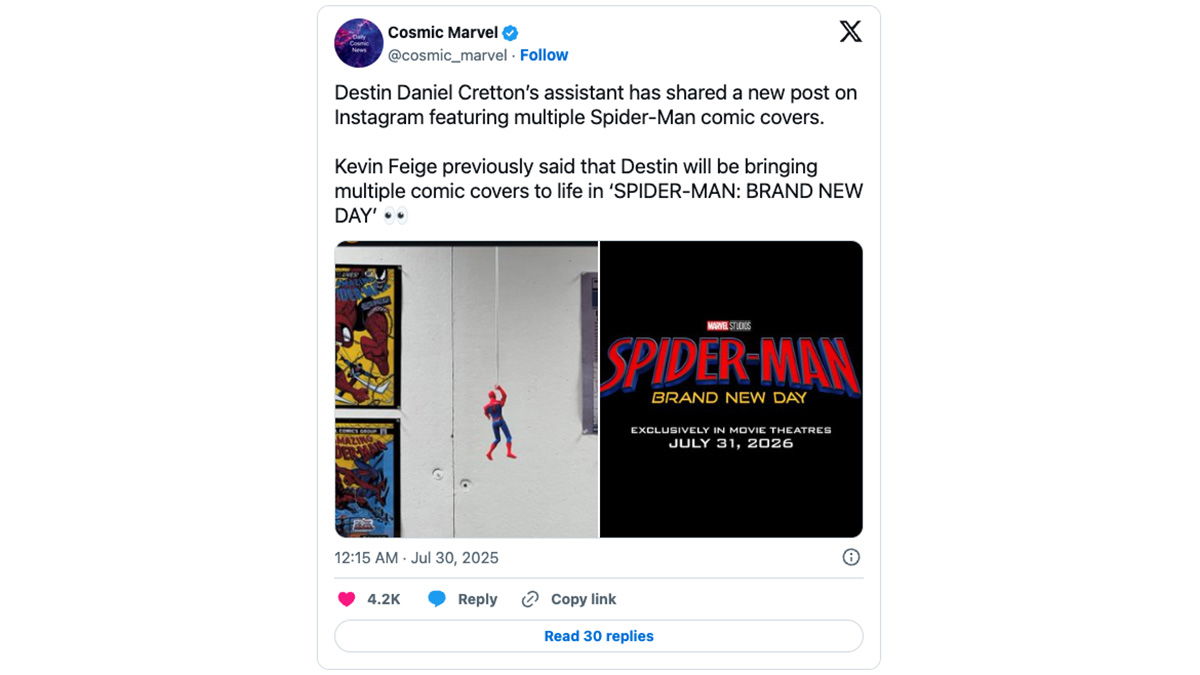Screen dimensions: 1200x675
Task: Open the Cosmic Marvel profile avatar
Action: click(359, 43)
